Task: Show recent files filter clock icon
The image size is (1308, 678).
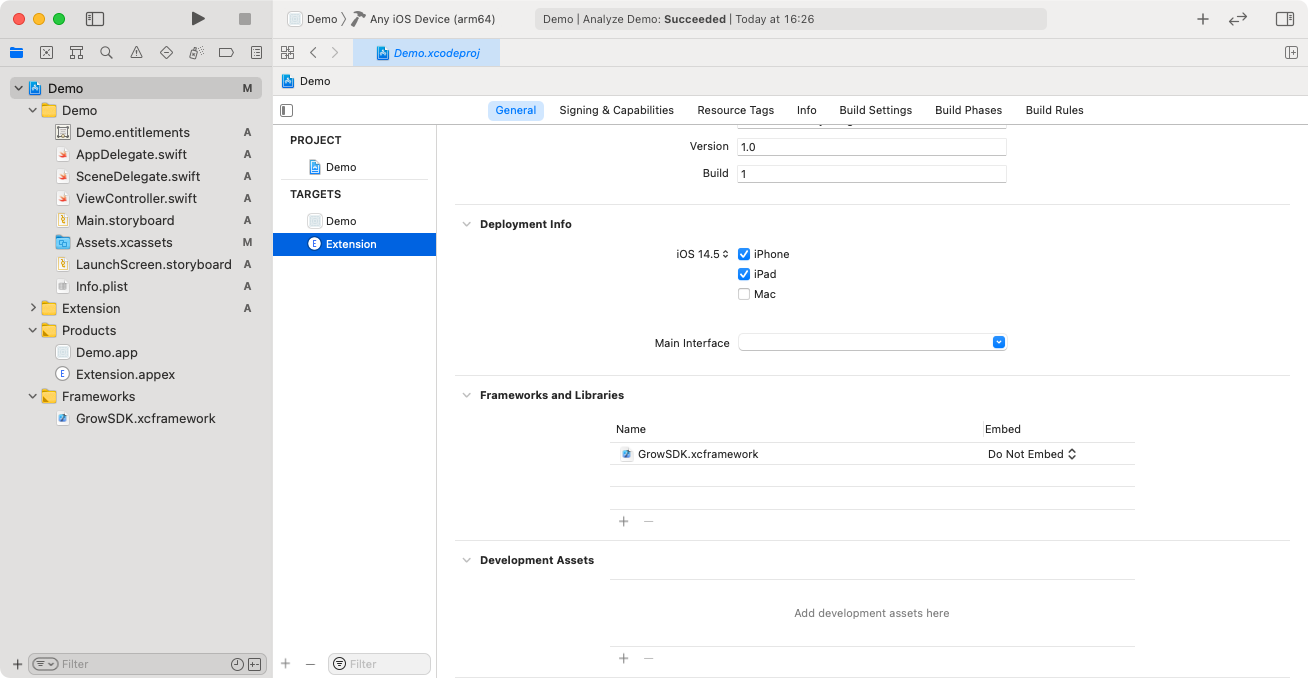Action: point(237,664)
